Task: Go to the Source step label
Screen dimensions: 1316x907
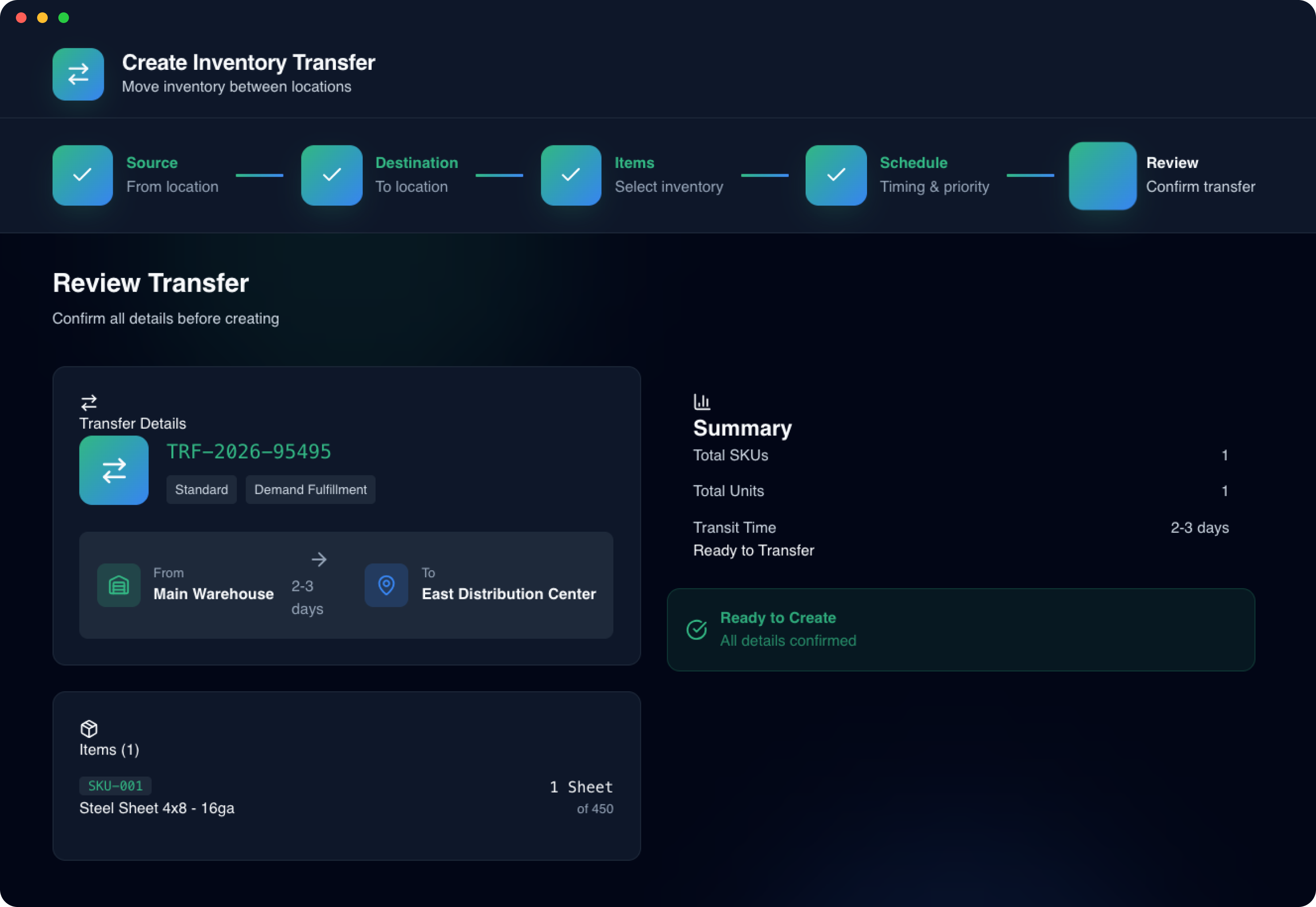Action: click(152, 163)
